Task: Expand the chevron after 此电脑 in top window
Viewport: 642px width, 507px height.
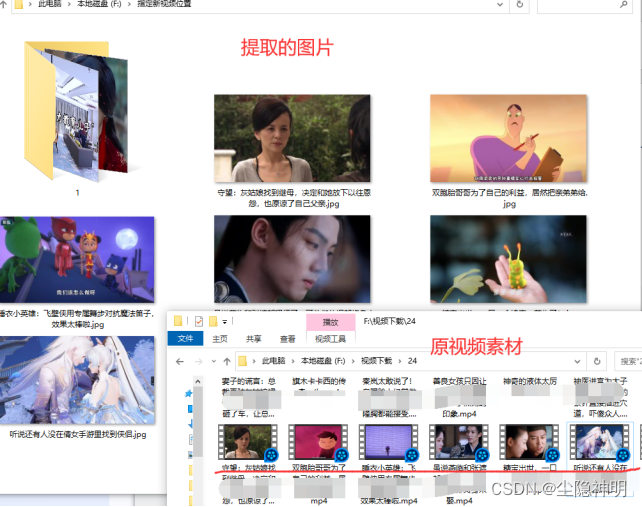Action: click(69, 4)
